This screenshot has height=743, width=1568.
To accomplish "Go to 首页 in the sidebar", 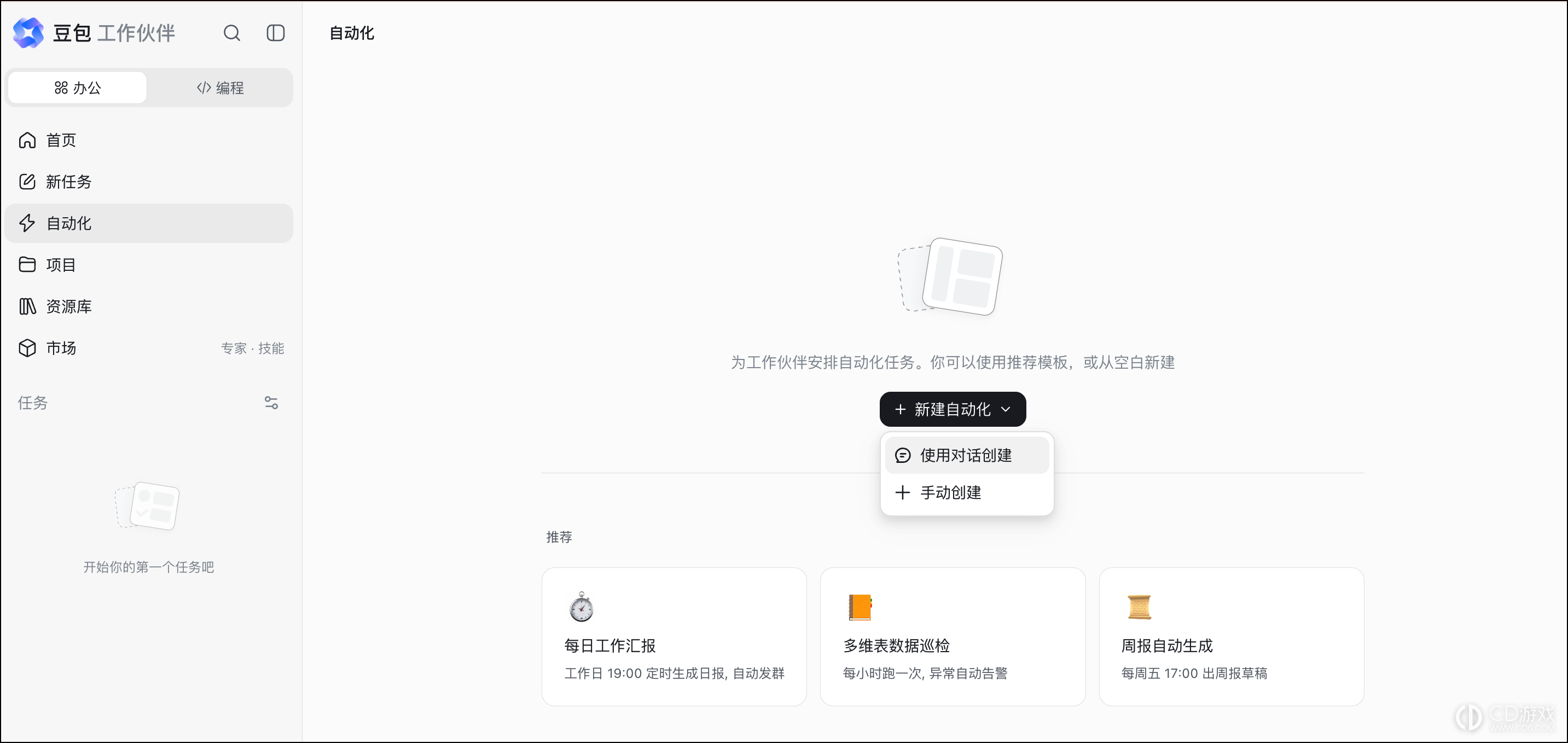I will pyautogui.click(x=148, y=140).
